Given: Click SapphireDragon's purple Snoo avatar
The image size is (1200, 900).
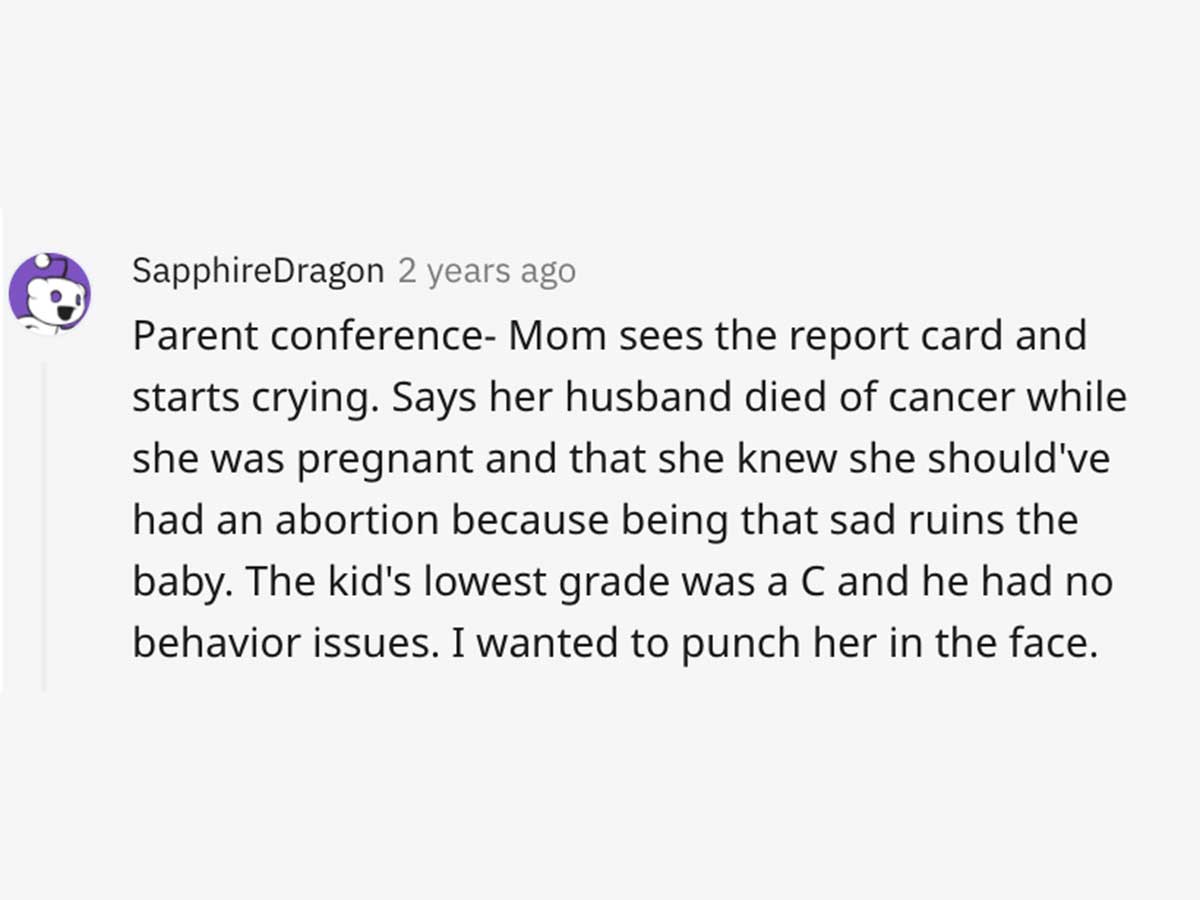Looking at the screenshot, I should (49, 293).
